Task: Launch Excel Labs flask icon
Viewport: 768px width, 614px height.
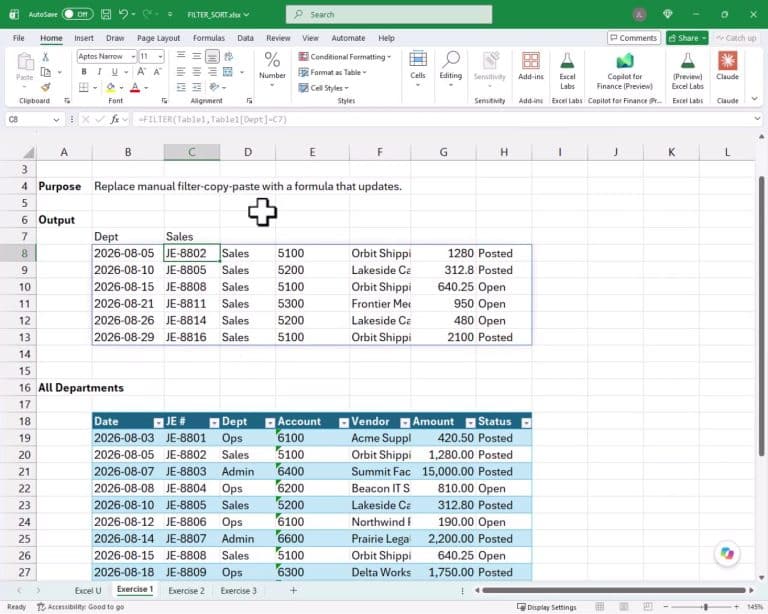Action: pos(567,60)
